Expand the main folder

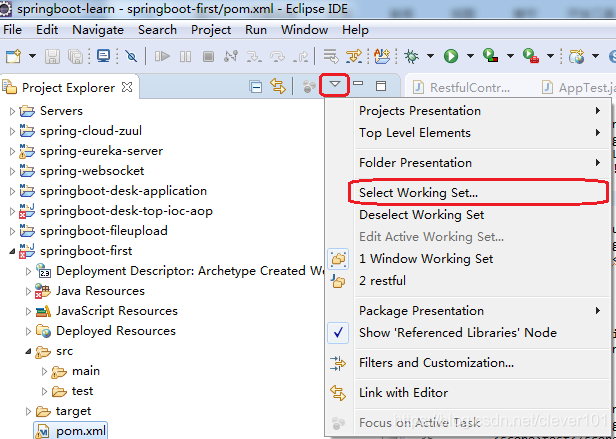pos(44,371)
